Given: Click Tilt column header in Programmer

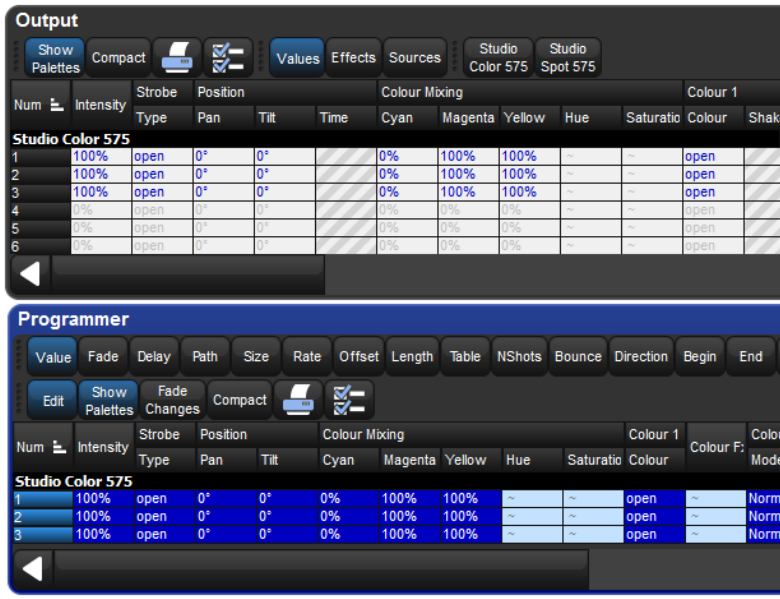Looking at the screenshot, I should click(288, 460).
